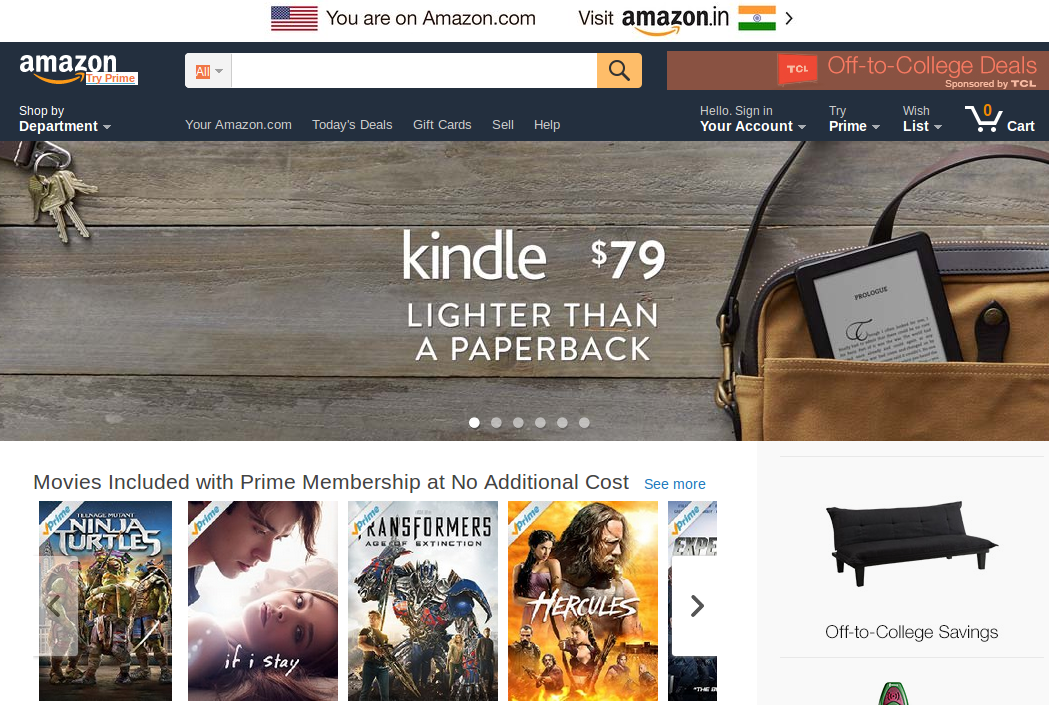
Task: Select the second carousel indicator dot
Action: [496, 423]
